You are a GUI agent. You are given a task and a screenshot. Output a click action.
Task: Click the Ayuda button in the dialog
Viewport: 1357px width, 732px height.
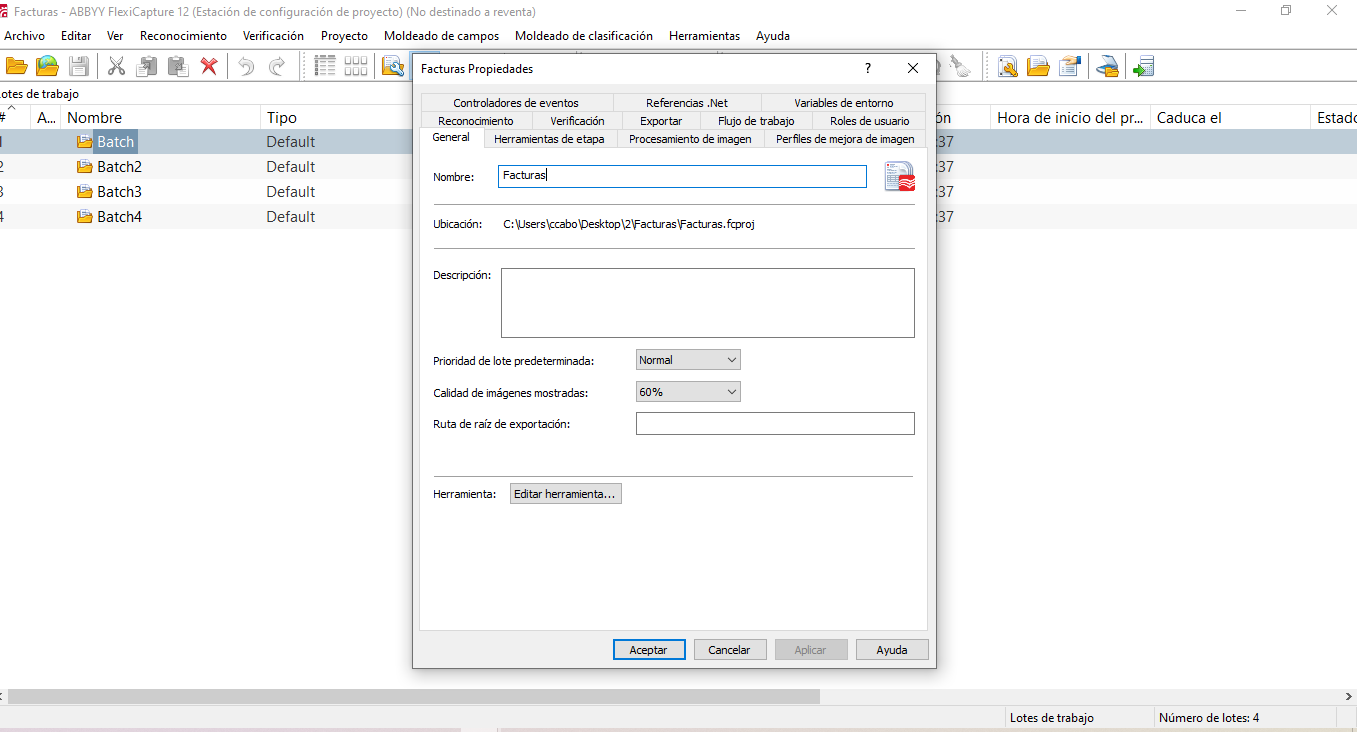point(892,650)
